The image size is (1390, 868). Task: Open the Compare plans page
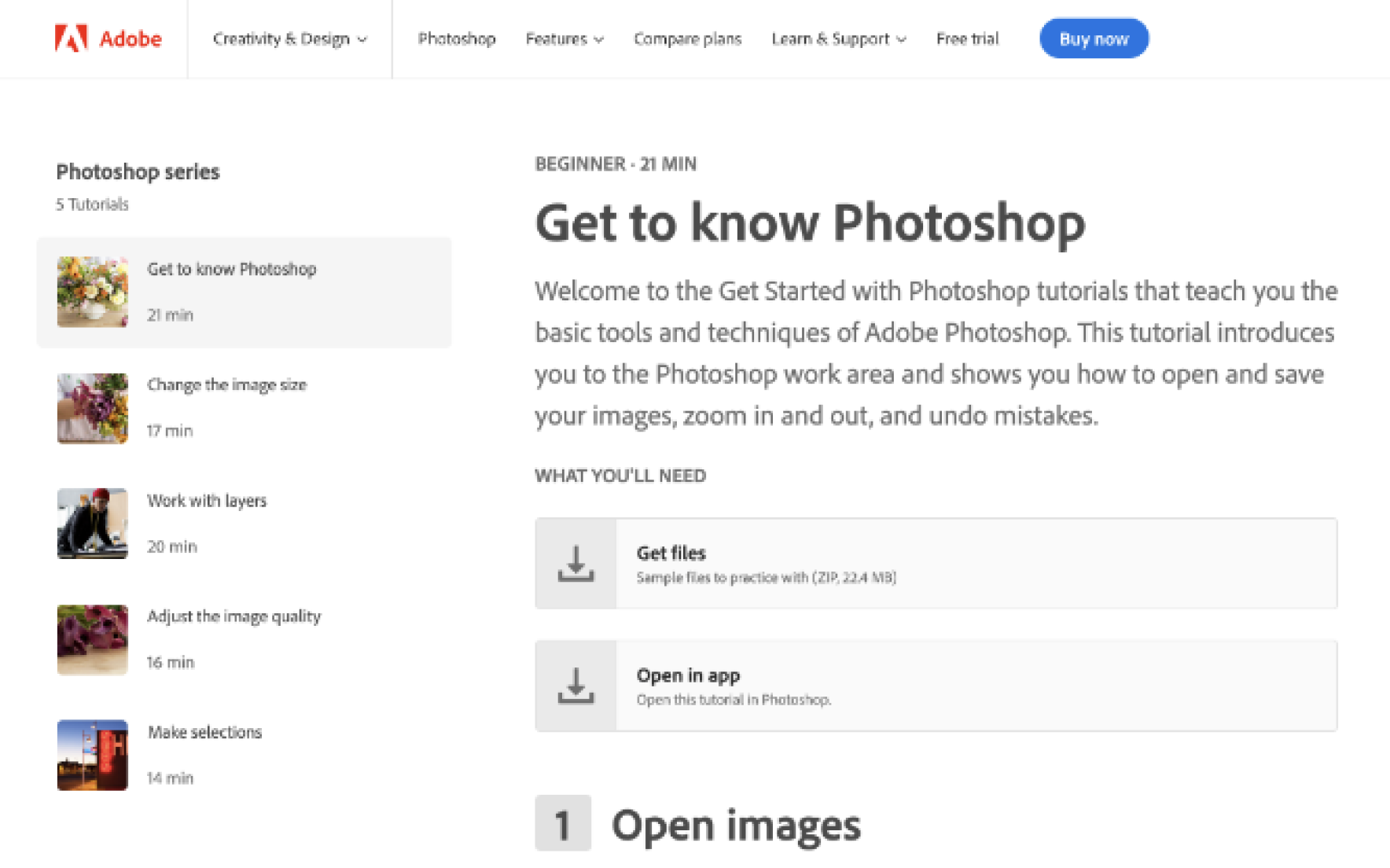point(688,39)
